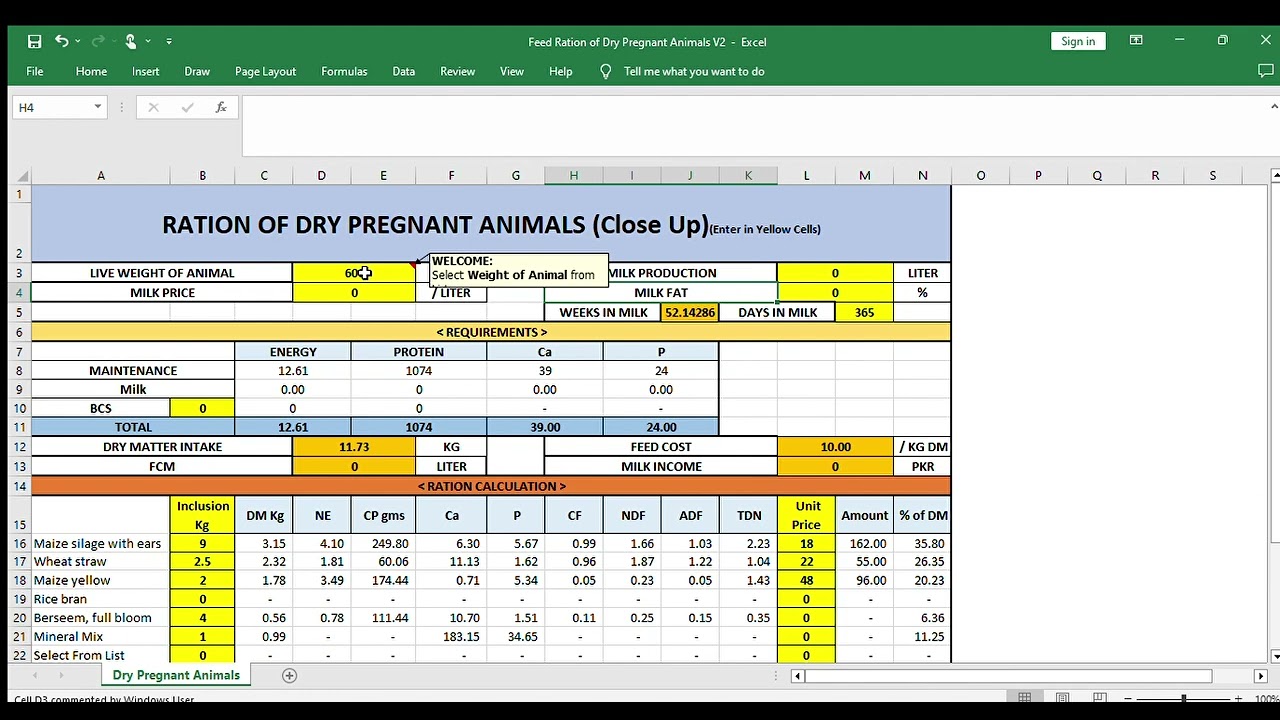Open the Draw ribbon tab
This screenshot has height=720, width=1280.
[x=197, y=71]
